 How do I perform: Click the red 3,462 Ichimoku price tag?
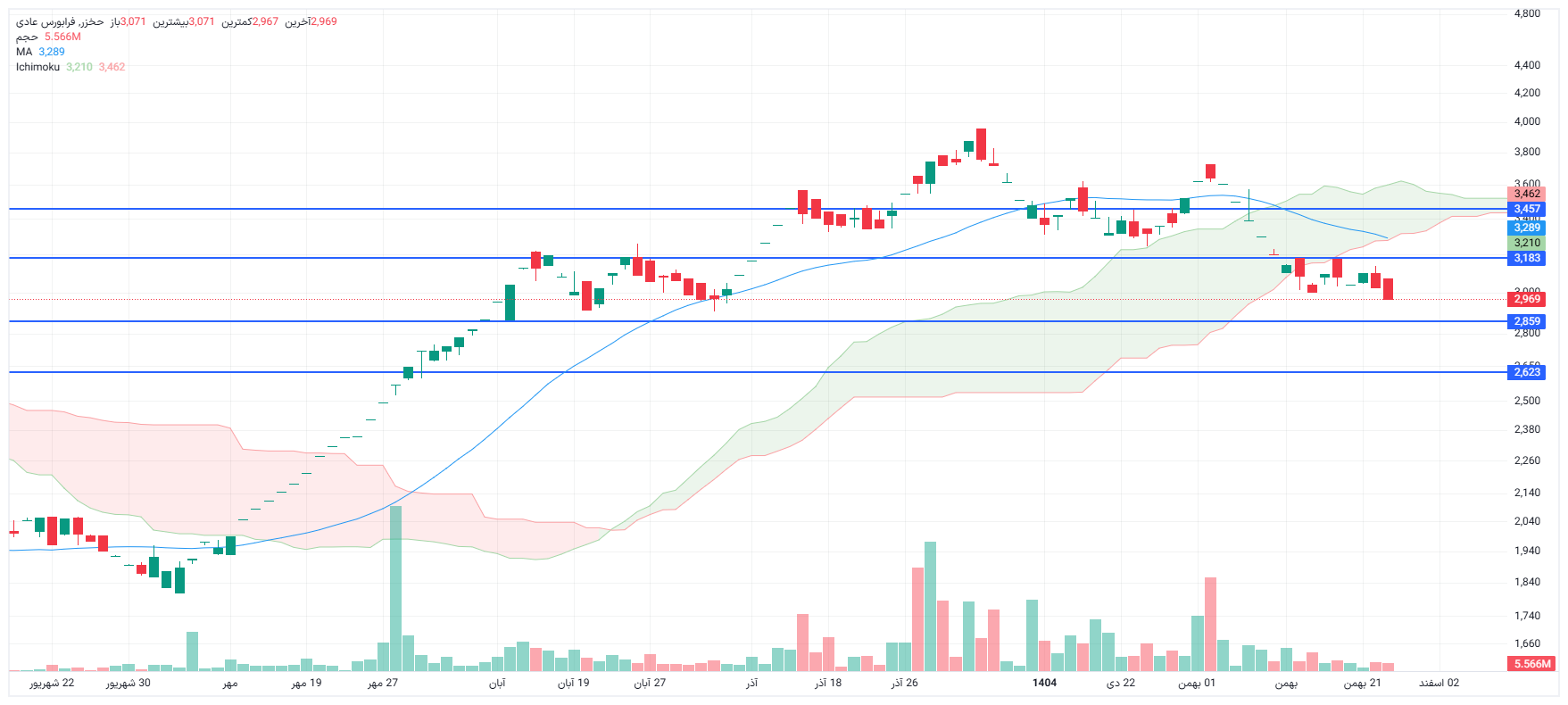pos(1526,194)
